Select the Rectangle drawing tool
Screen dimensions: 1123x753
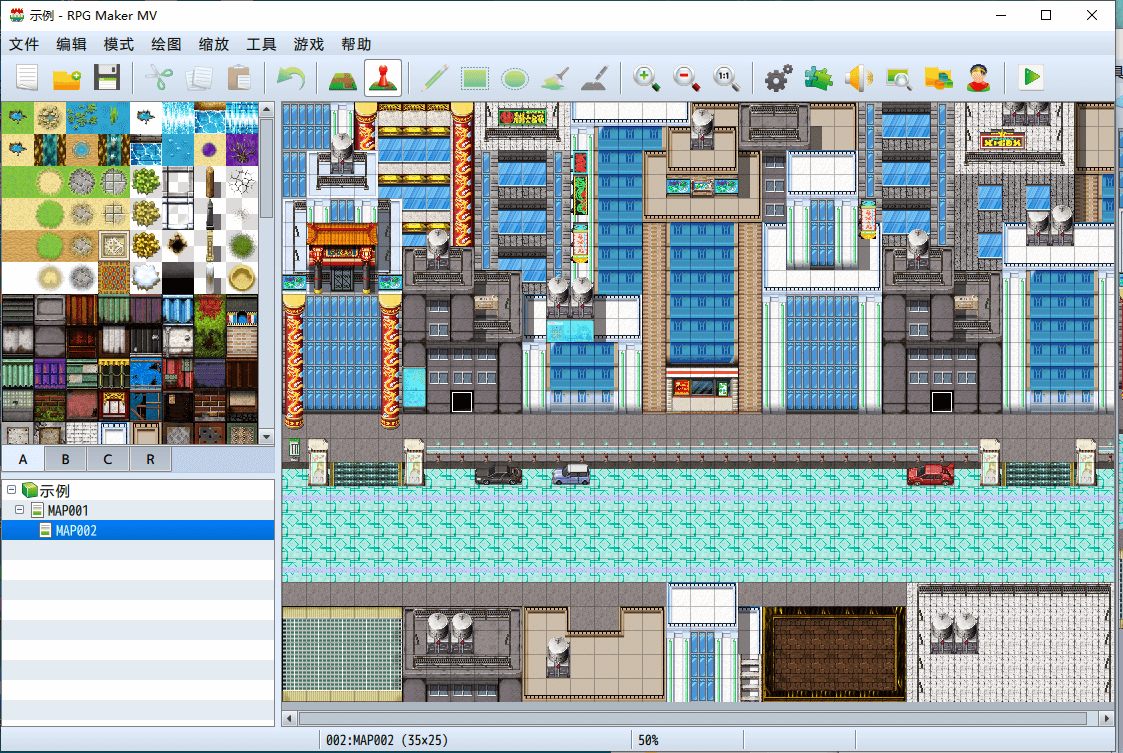point(475,77)
